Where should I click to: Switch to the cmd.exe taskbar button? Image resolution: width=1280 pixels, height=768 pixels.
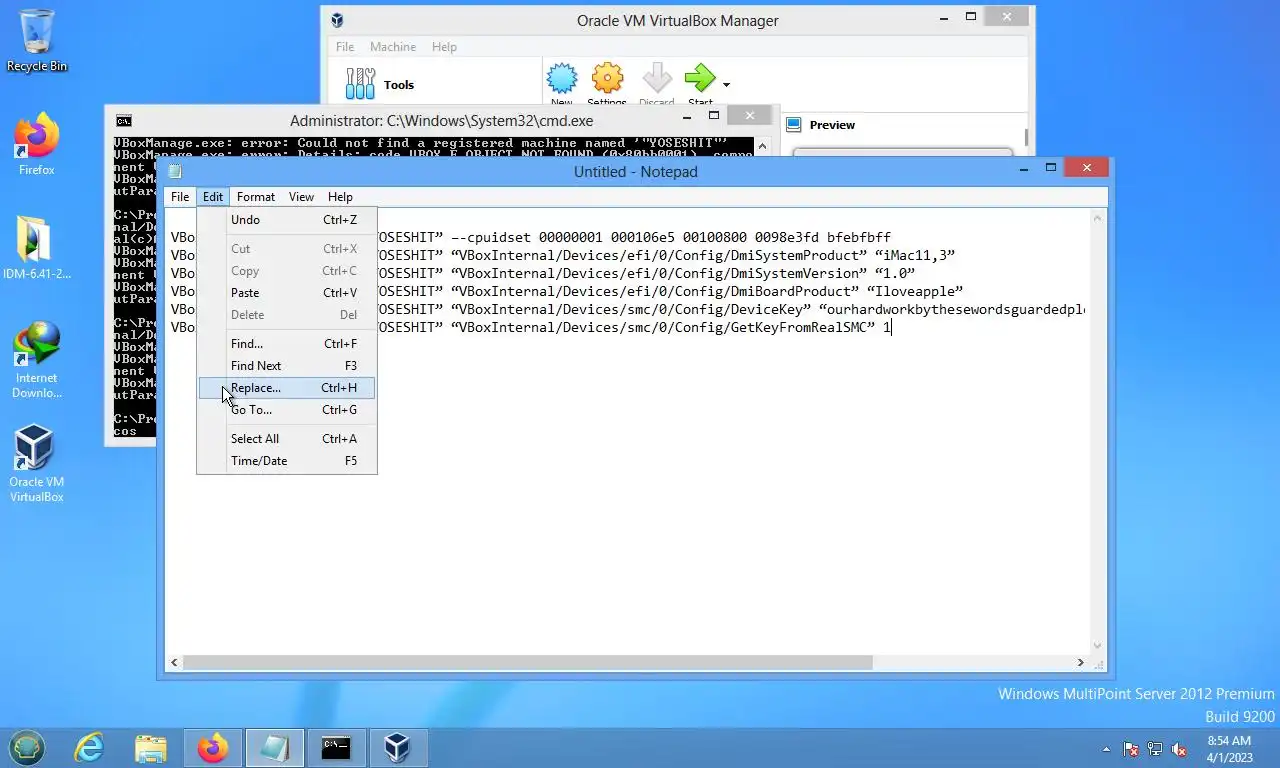click(336, 747)
